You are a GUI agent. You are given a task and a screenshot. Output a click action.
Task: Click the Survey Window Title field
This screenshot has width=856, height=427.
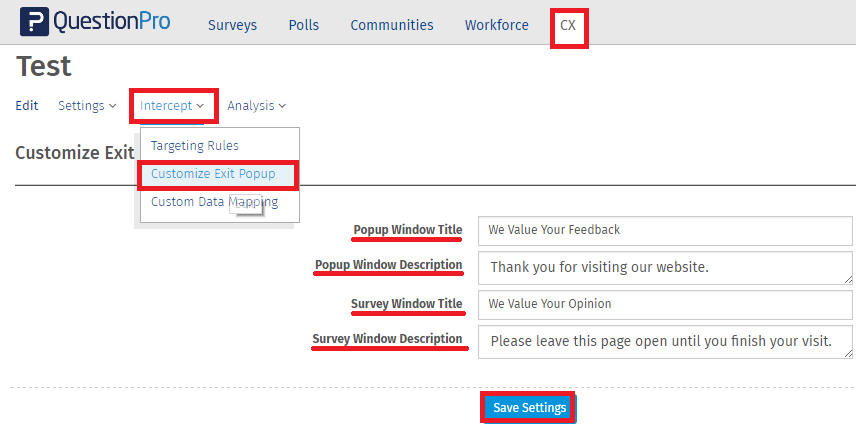click(x=664, y=303)
